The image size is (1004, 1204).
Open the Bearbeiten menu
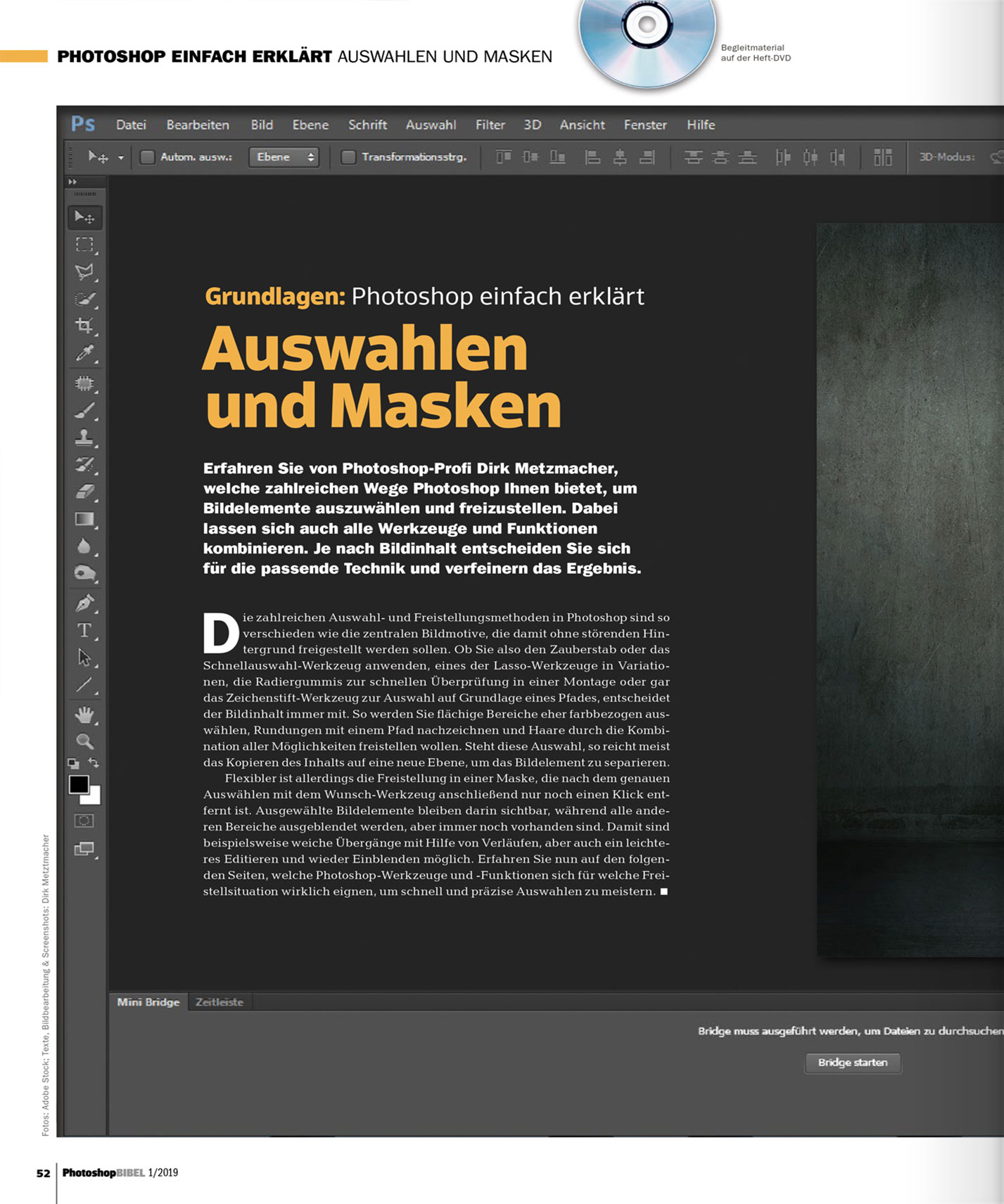coord(198,124)
